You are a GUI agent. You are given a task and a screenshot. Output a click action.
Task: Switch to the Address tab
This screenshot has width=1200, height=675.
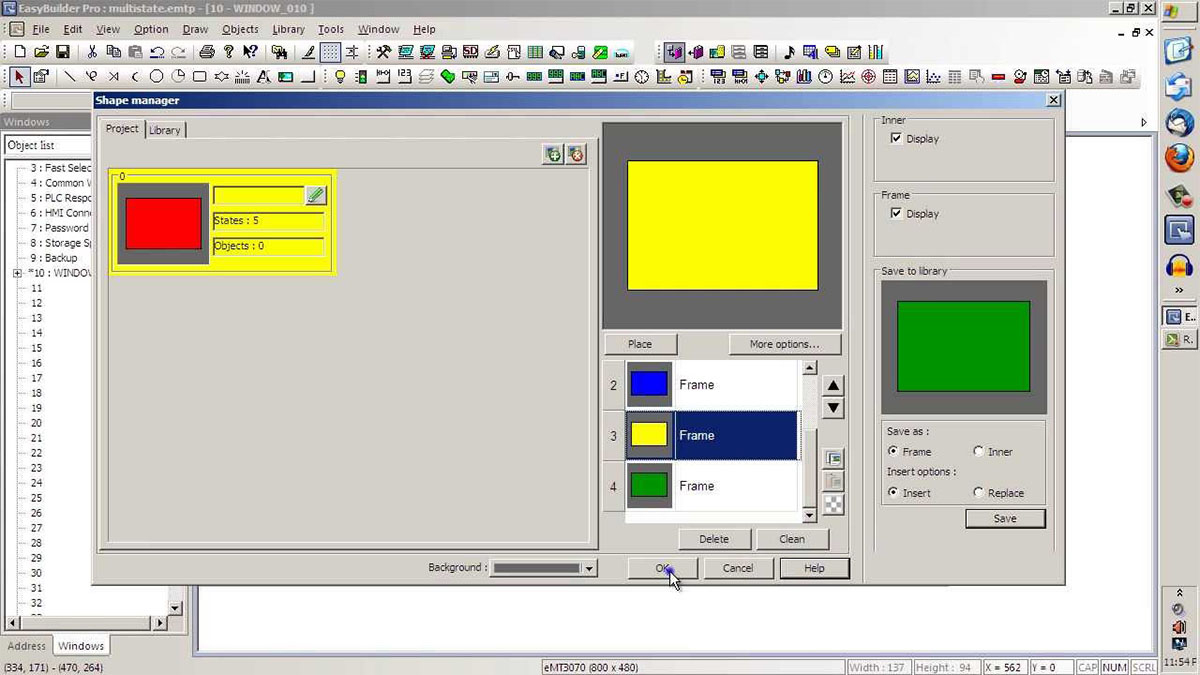(26, 646)
